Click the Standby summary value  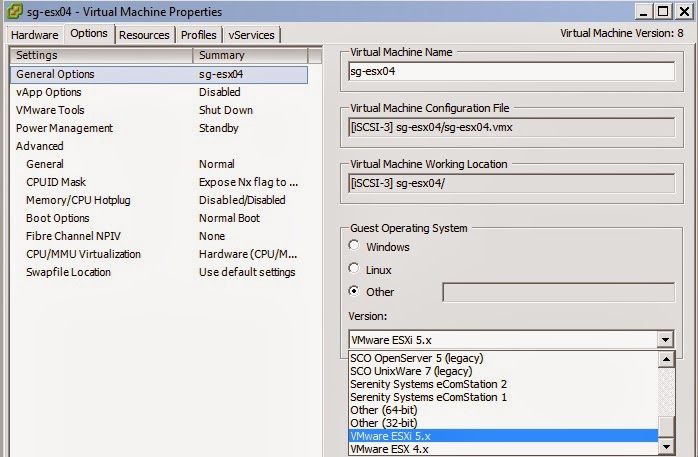click(x=219, y=128)
